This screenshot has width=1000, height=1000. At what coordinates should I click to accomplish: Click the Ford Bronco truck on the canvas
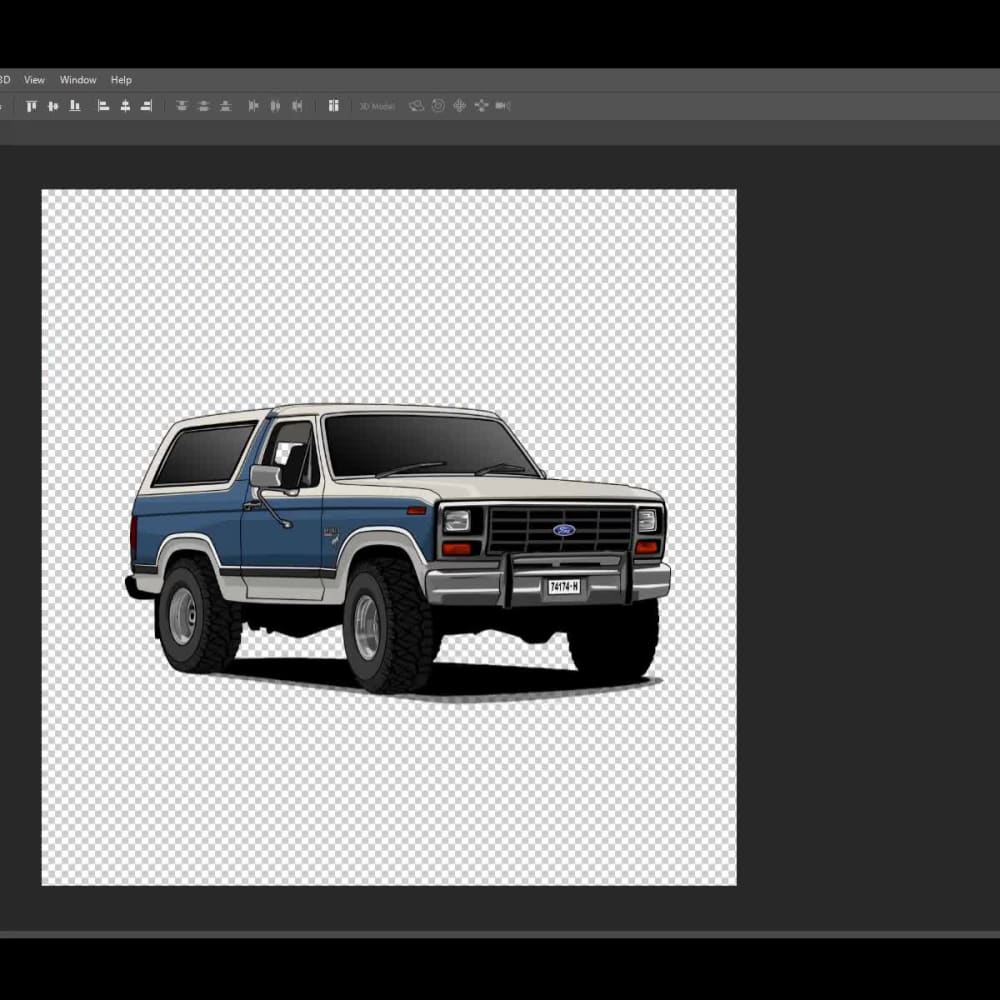397,552
